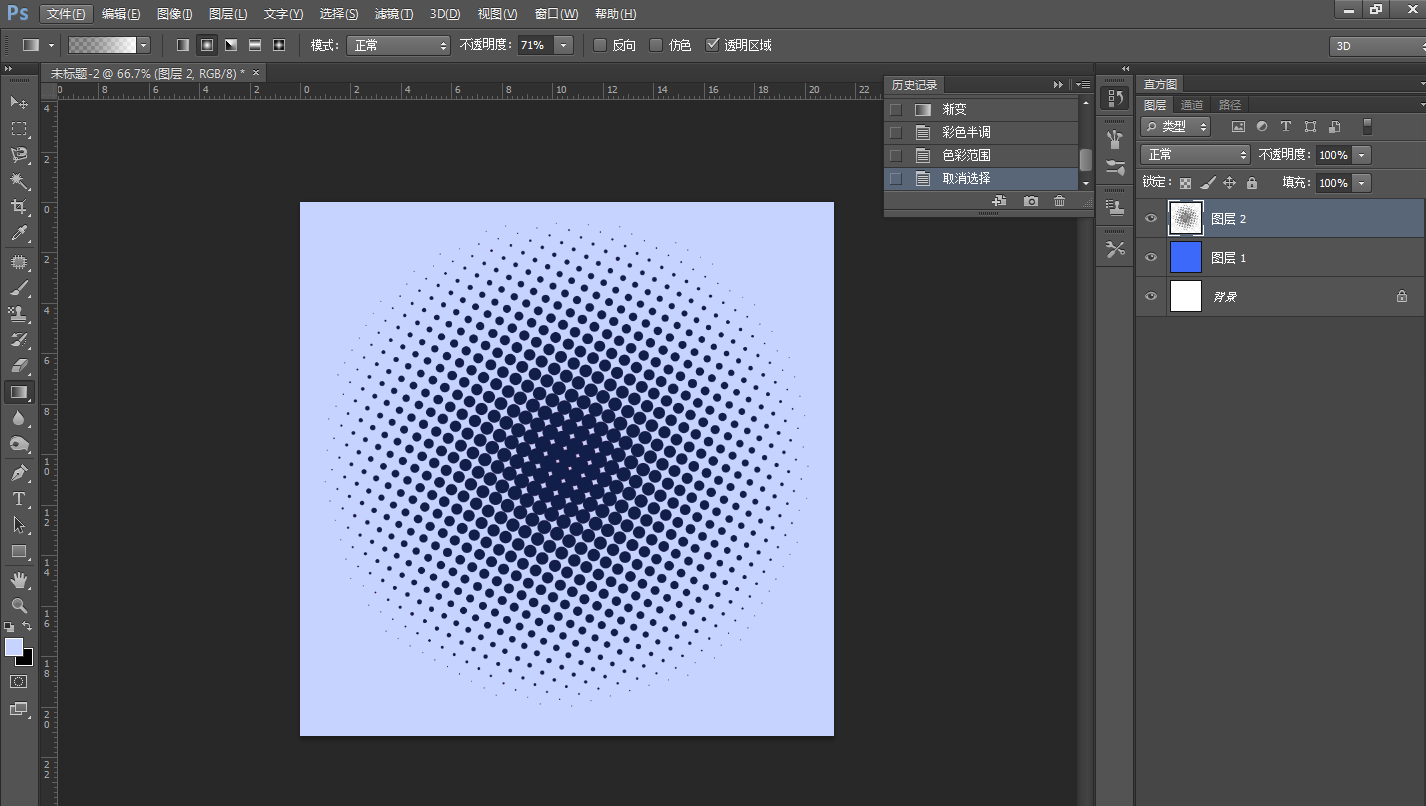The height and width of the screenshot is (806, 1426).
Task: Select the Pen tool
Action: [19, 472]
